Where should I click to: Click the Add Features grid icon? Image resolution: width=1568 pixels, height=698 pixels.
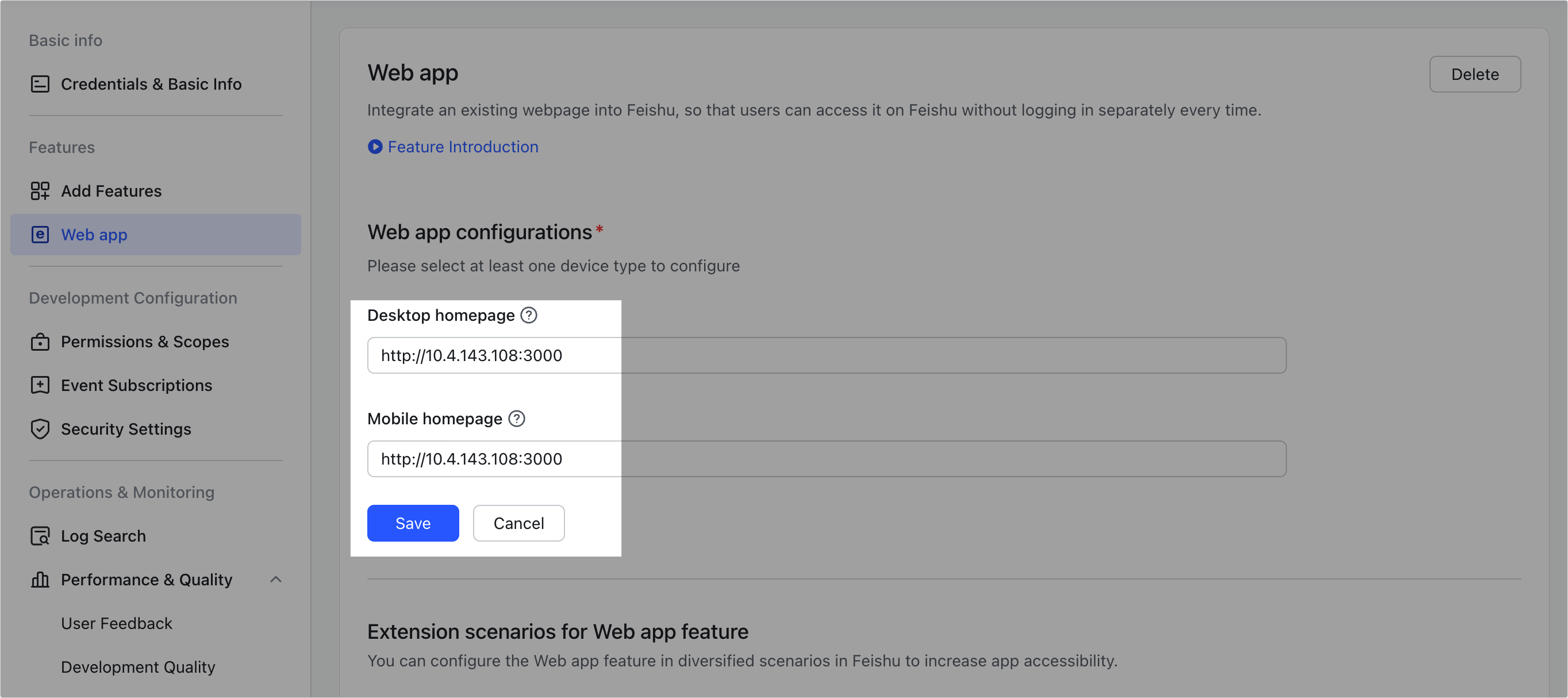pyautogui.click(x=40, y=191)
